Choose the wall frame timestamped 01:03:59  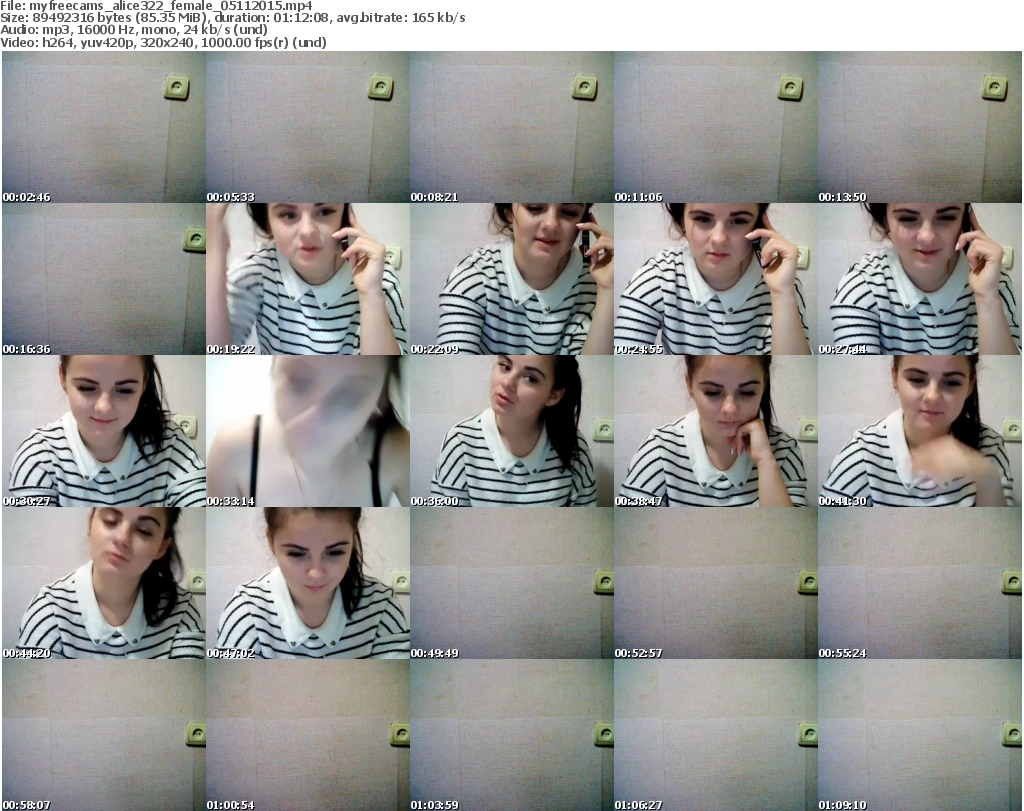tap(511, 735)
